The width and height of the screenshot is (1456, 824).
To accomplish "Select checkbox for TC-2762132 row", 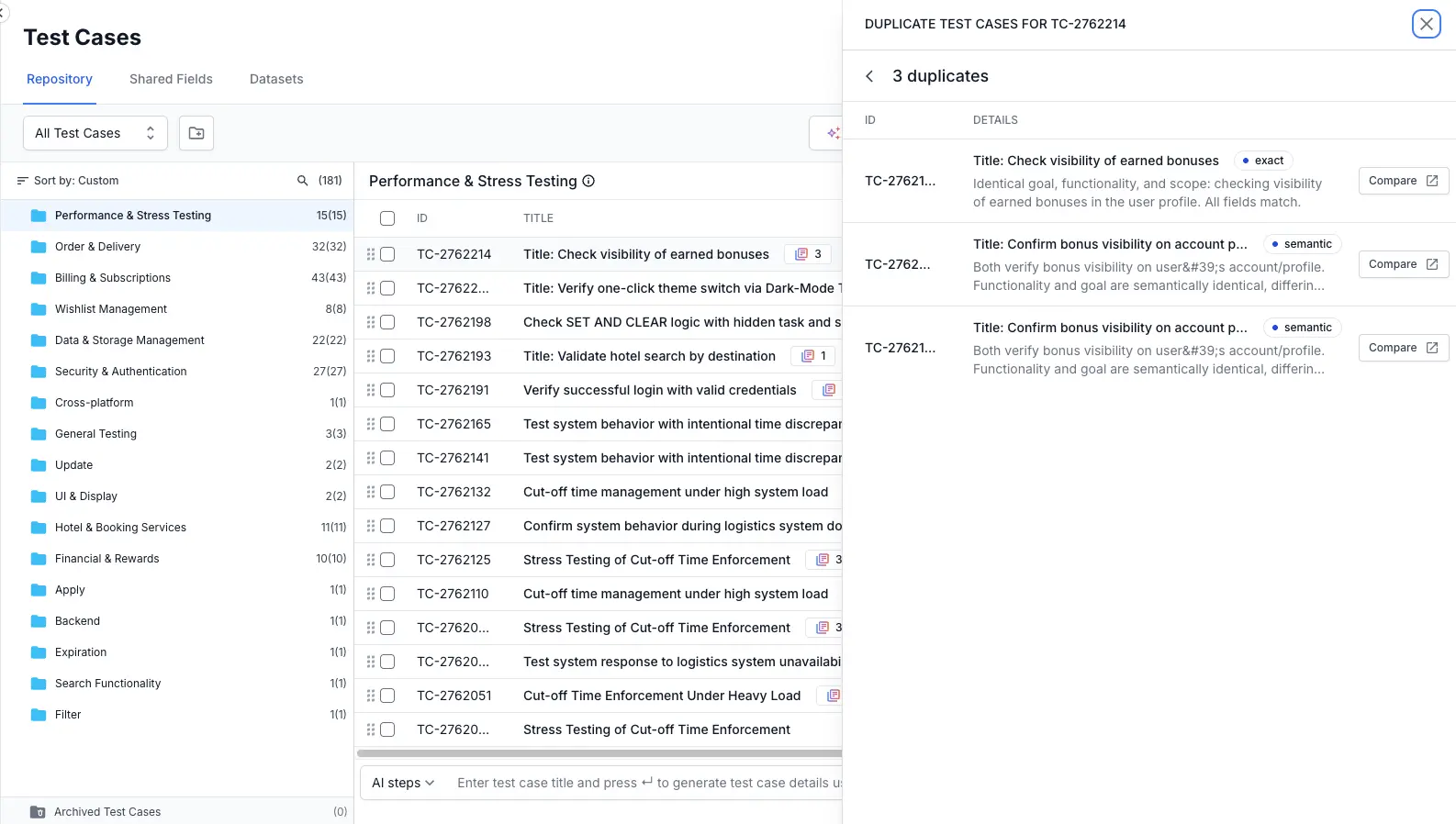I will tap(387, 492).
